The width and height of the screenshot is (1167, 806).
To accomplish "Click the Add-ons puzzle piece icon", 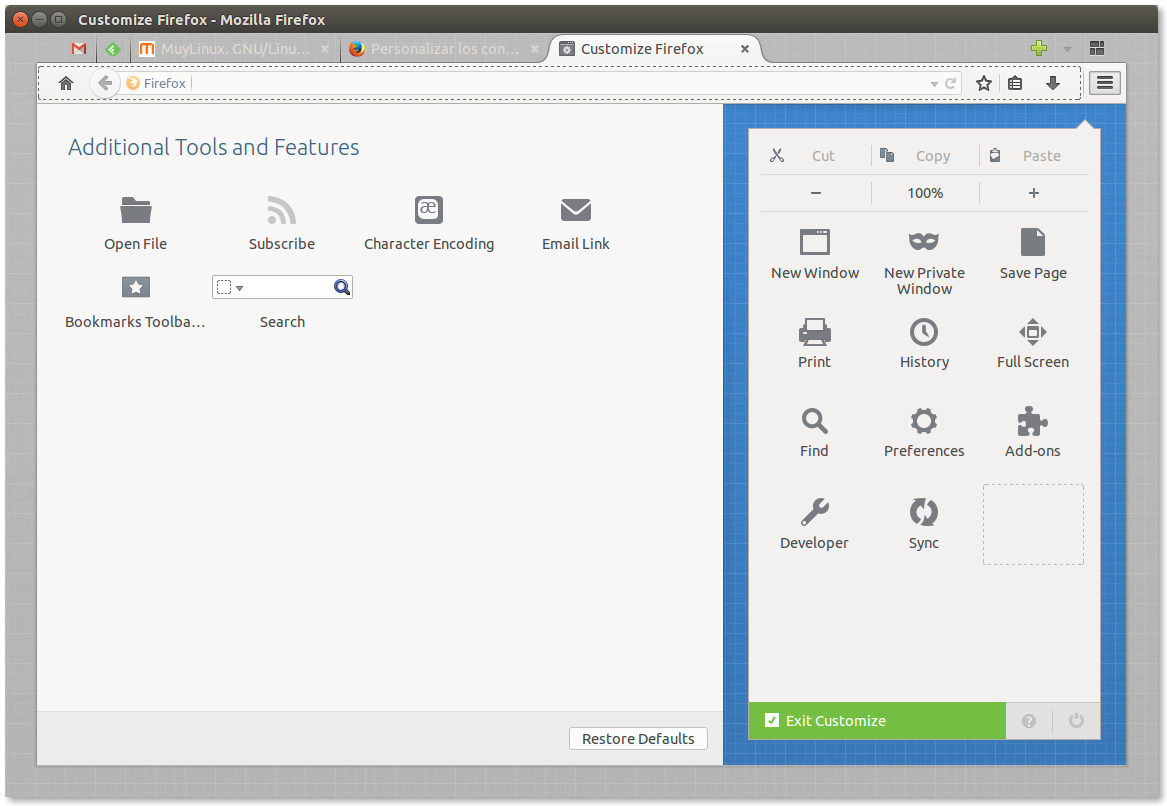I will 1032,421.
